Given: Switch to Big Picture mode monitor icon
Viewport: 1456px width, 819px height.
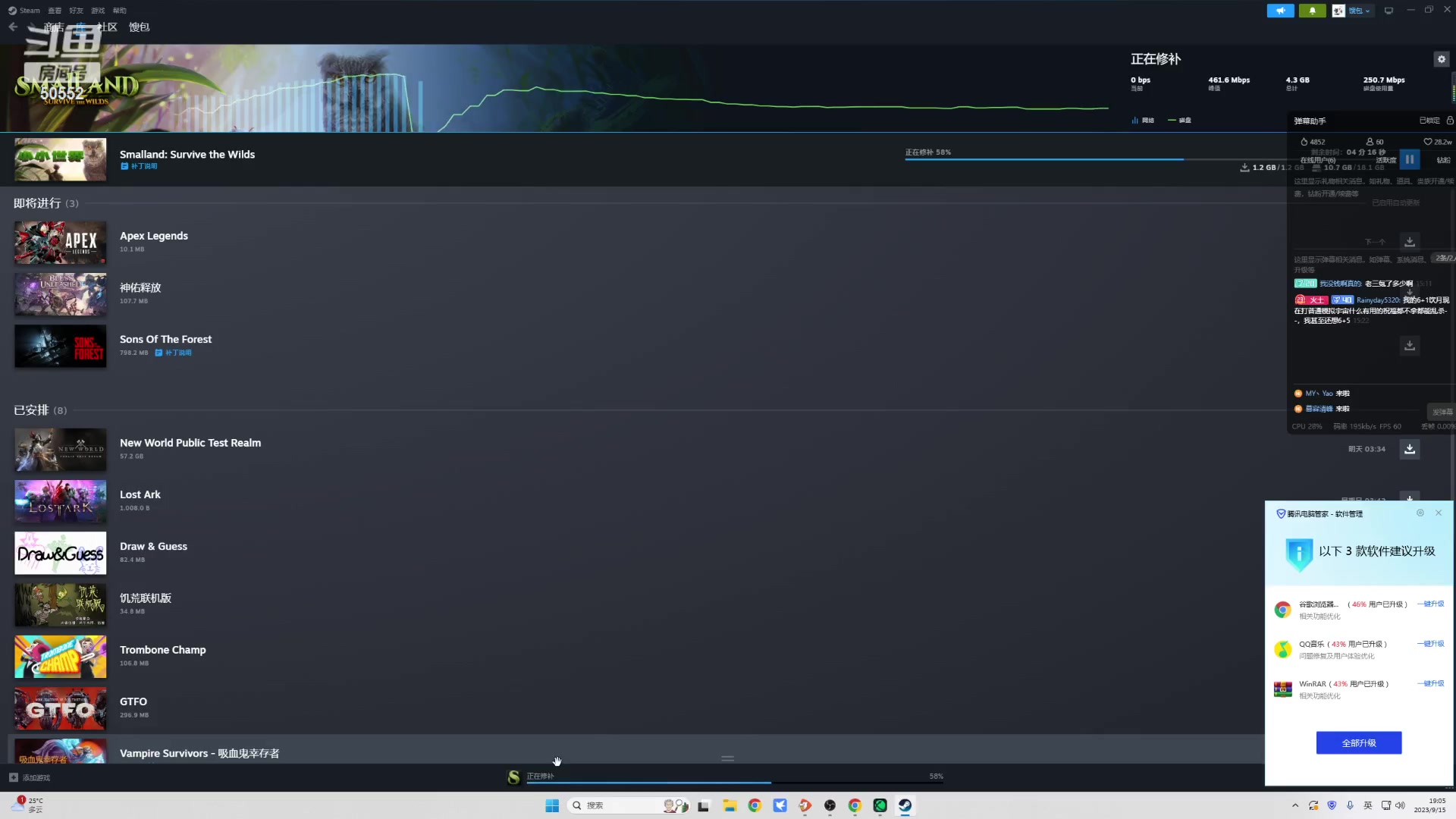Looking at the screenshot, I should click(x=1389, y=11).
